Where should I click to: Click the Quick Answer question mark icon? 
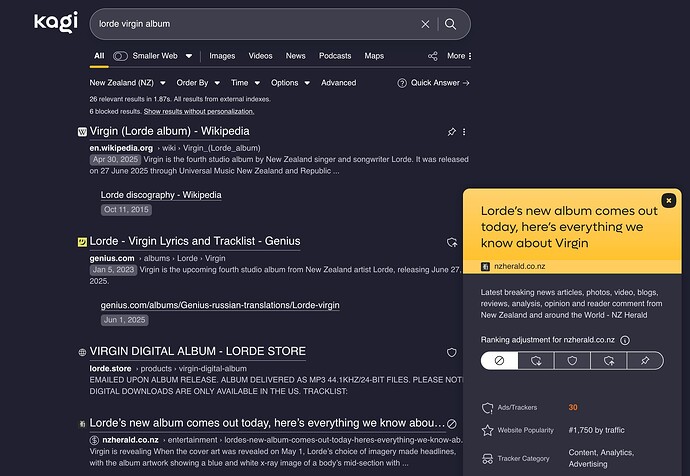point(402,83)
